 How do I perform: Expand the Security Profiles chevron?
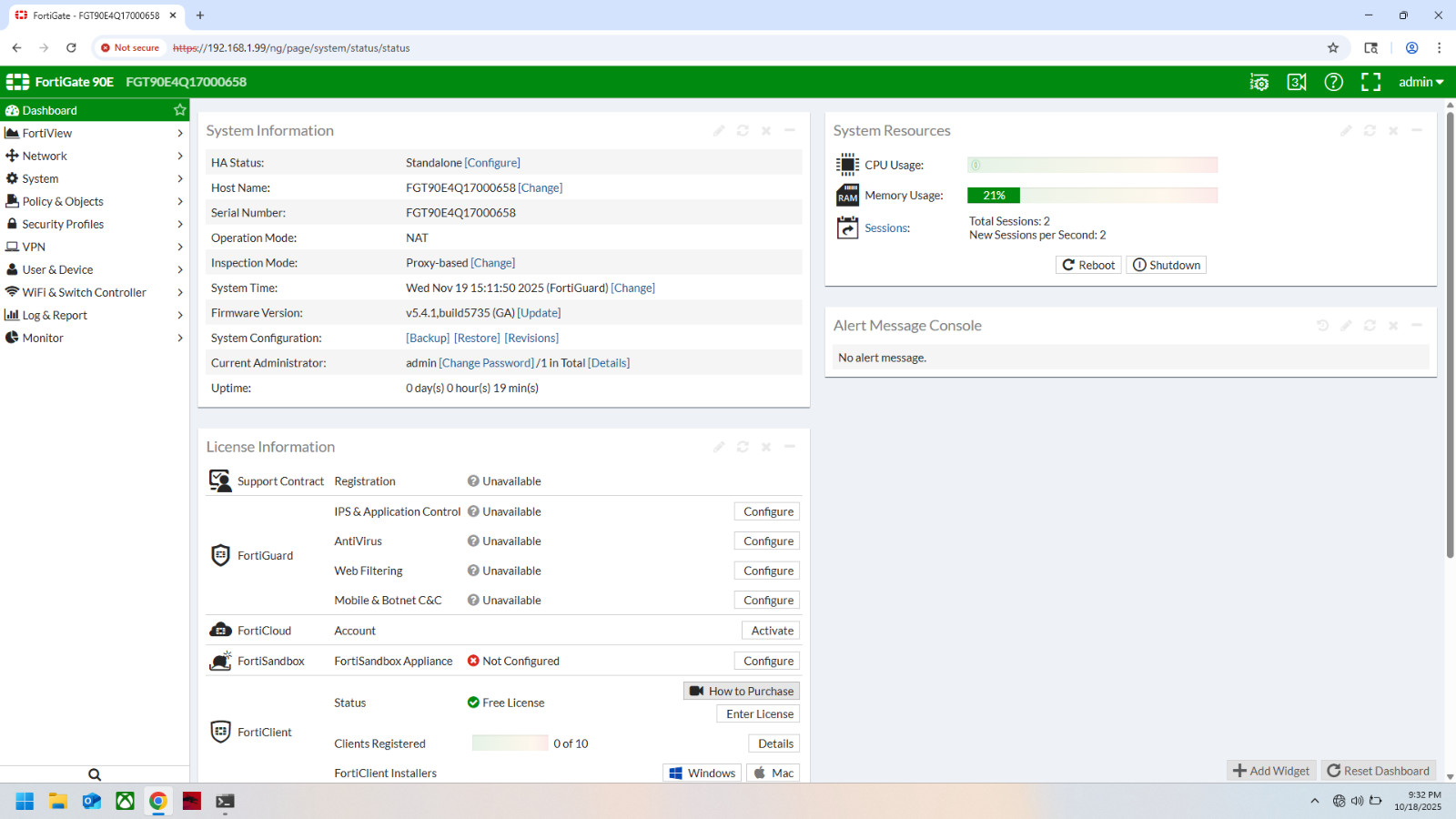[x=180, y=224]
